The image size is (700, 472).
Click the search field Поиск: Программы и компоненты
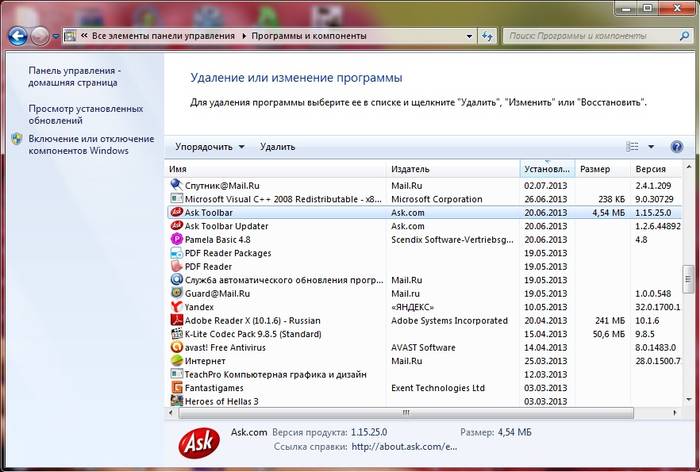pos(585,36)
